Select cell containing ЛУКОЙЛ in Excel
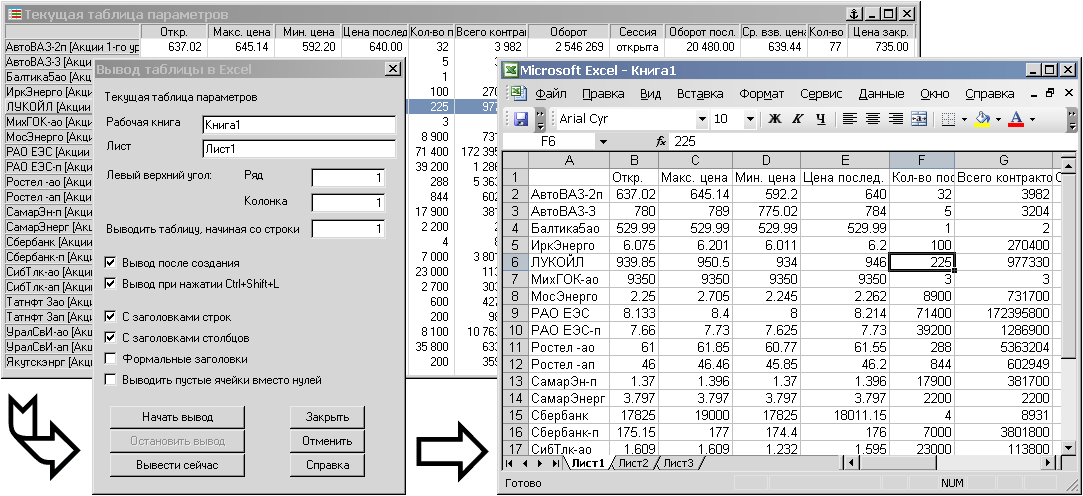 pos(571,263)
